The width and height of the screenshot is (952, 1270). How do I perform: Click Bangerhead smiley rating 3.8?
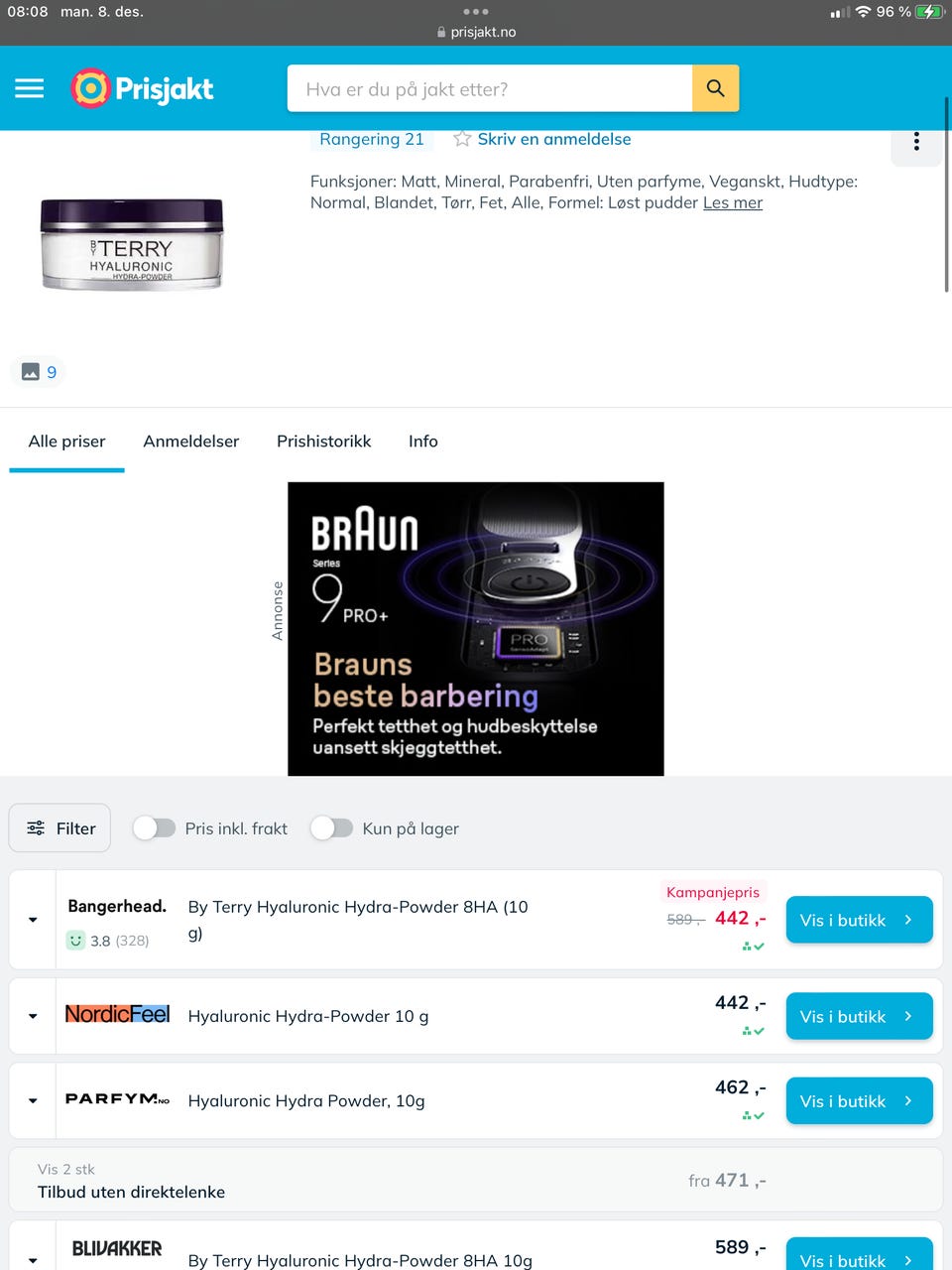107,941
